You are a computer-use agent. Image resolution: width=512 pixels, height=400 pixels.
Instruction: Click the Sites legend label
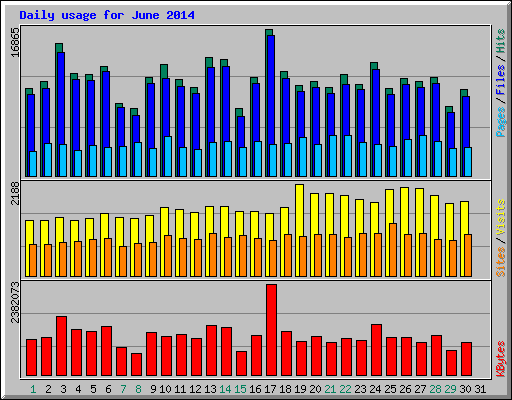pyautogui.click(x=500, y=262)
